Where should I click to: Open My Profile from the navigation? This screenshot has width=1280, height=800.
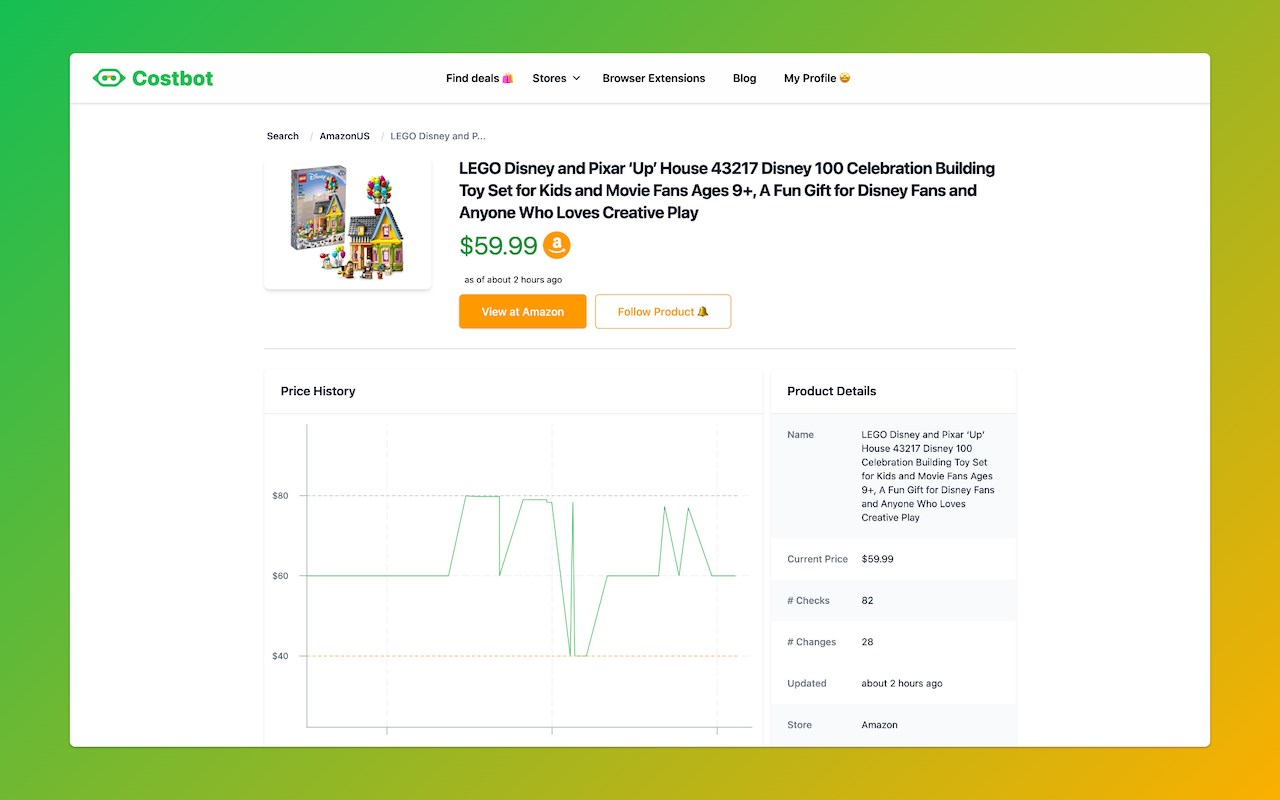(817, 78)
